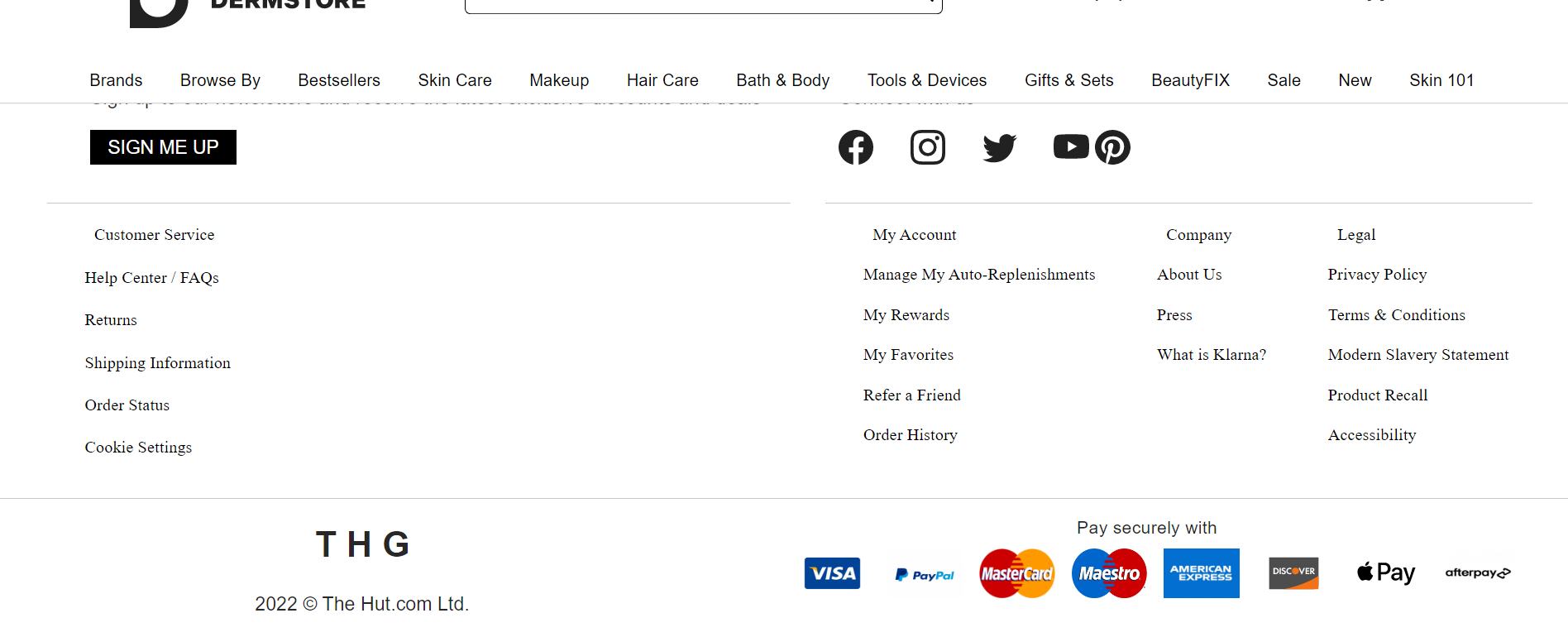
Task: Open Manage My Auto-Replenishments link
Action: pyautogui.click(x=979, y=275)
